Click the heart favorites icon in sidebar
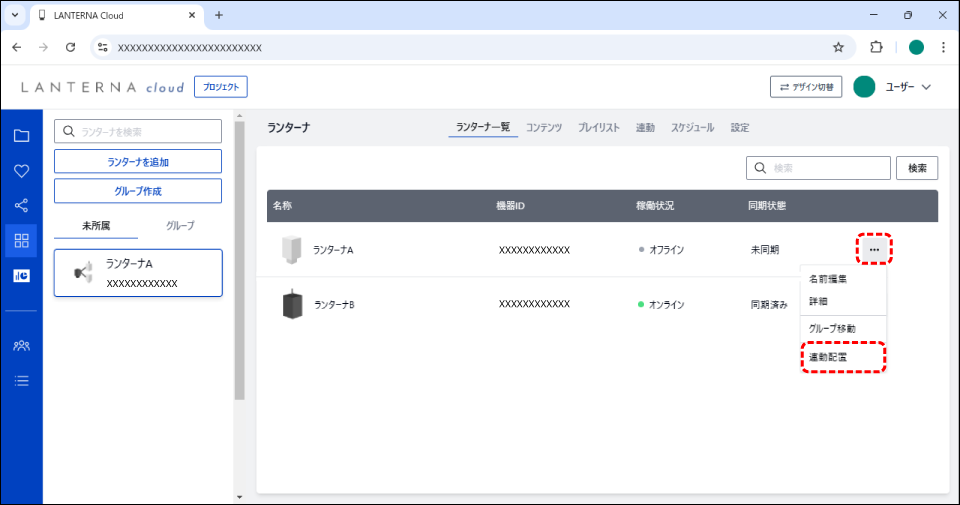This screenshot has width=960, height=505. click(21, 171)
